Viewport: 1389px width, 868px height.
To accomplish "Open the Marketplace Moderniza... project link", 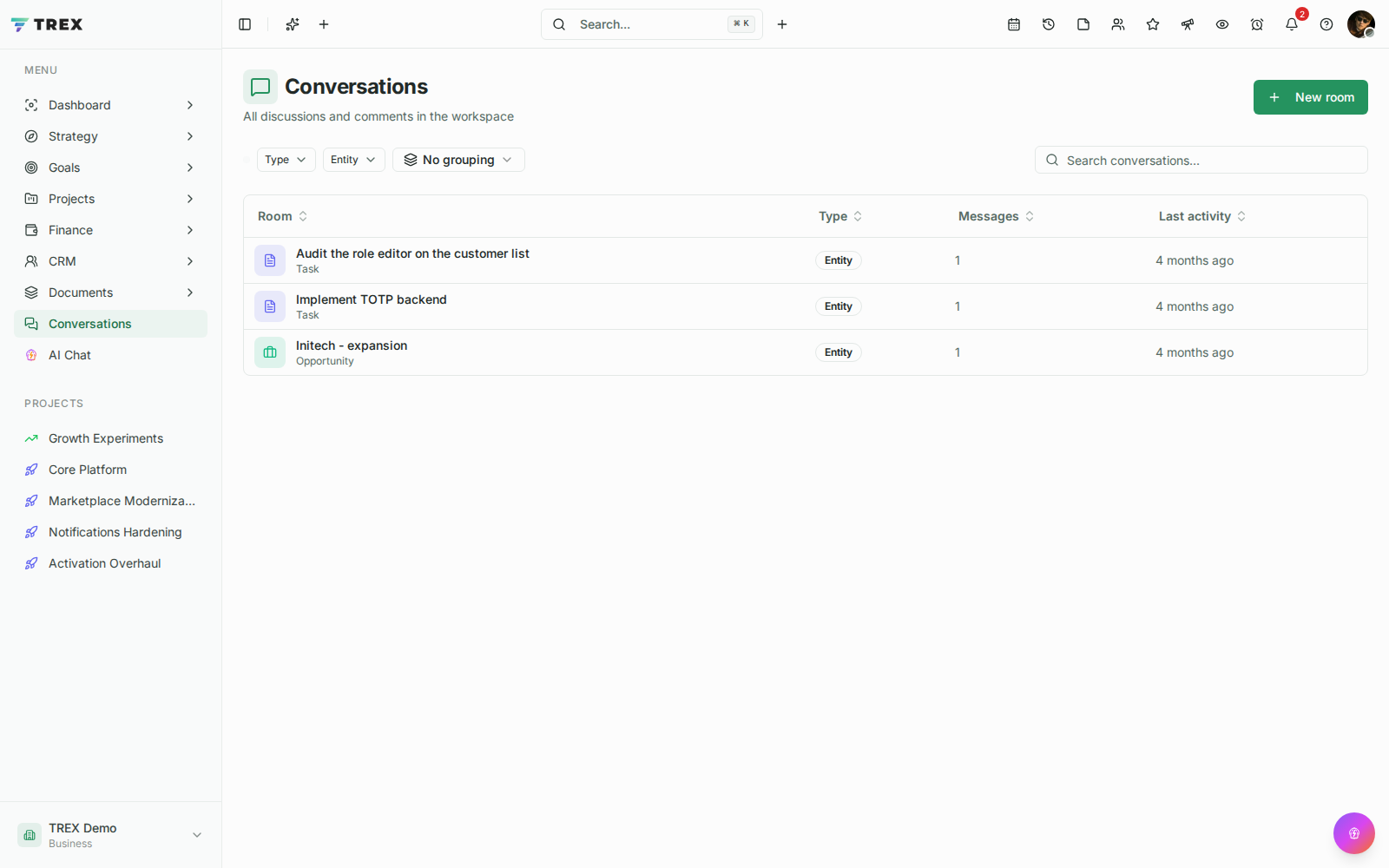I will 111,501.
